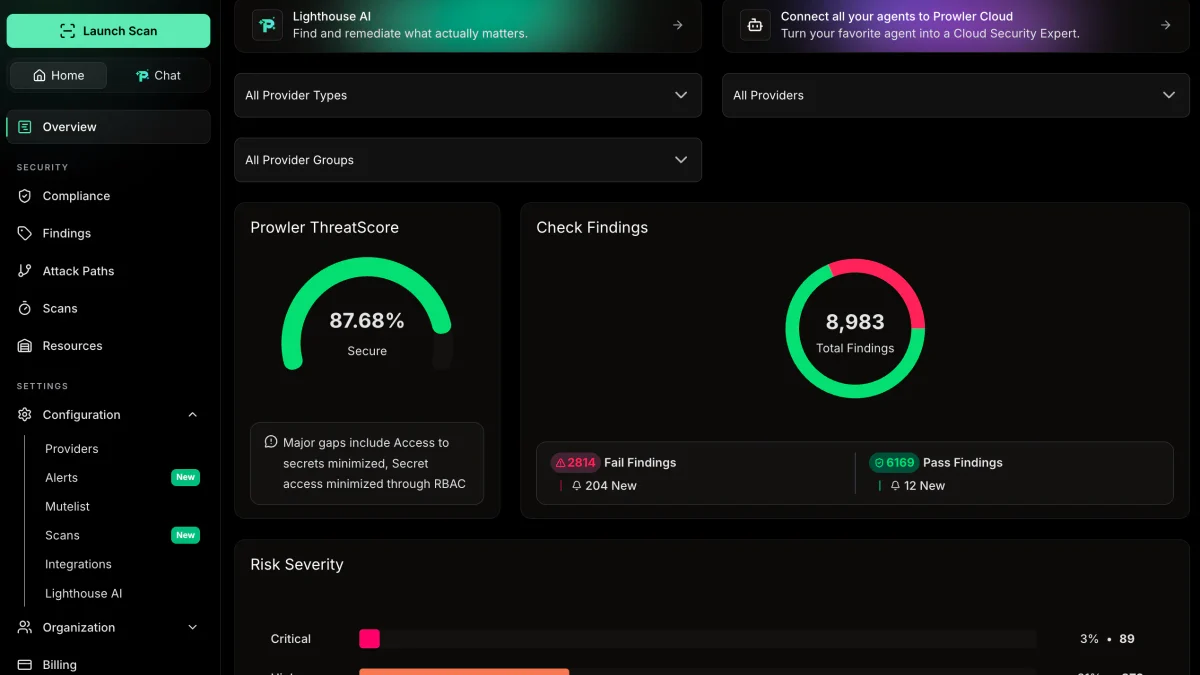This screenshot has height=675, width=1200.
Task: Open the Overview page
Action: click(x=108, y=127)
